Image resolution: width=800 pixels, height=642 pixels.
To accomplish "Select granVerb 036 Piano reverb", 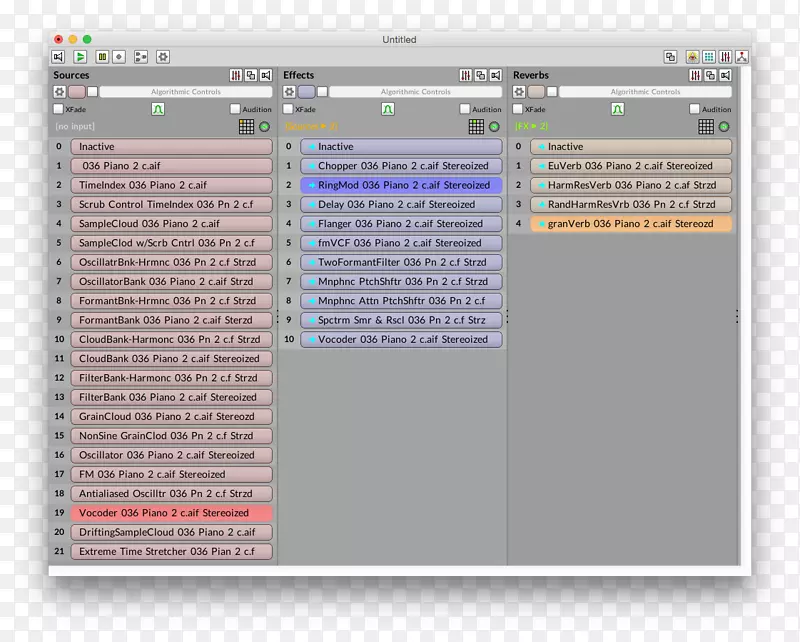I will (631, 224).
